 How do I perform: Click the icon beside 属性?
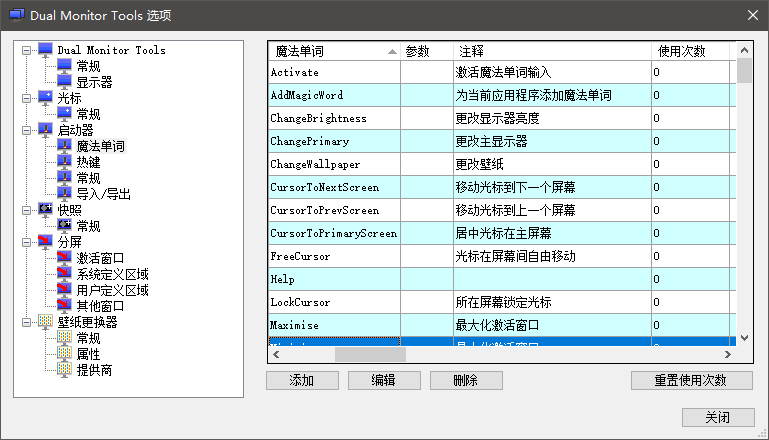[64, 354]
